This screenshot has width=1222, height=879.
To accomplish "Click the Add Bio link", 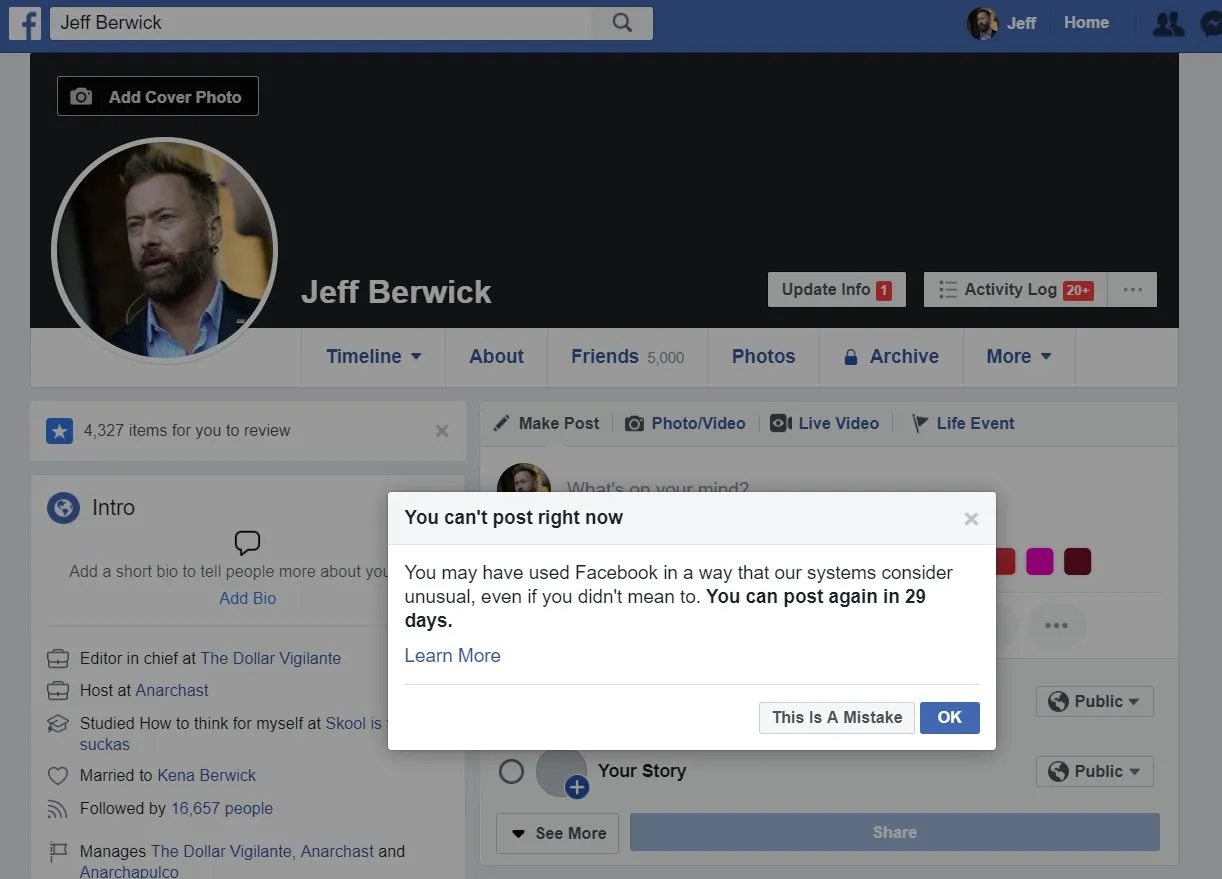I will (248, 598).
